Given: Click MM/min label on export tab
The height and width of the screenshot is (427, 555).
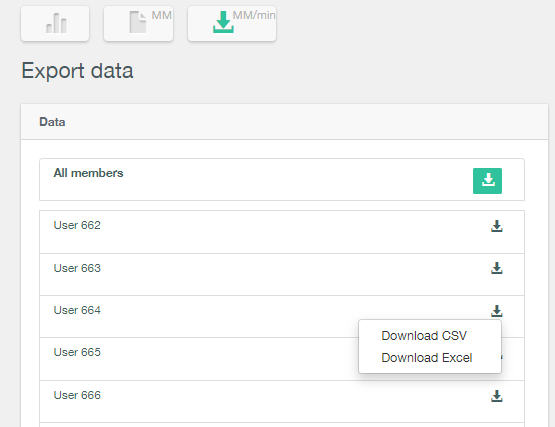Looking at the screenshot, I should point(254,15).
